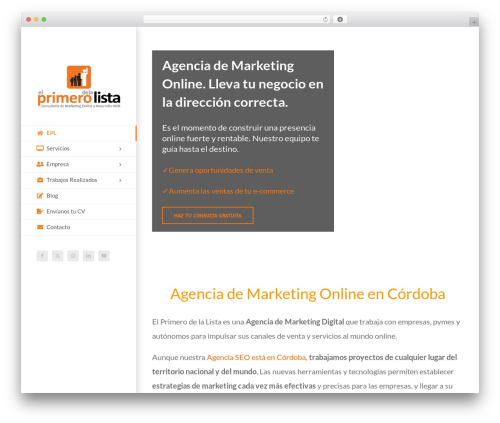Click the El Primero de la Lista logo
Viewport: 500px width, 423px height.
(79, 87)
